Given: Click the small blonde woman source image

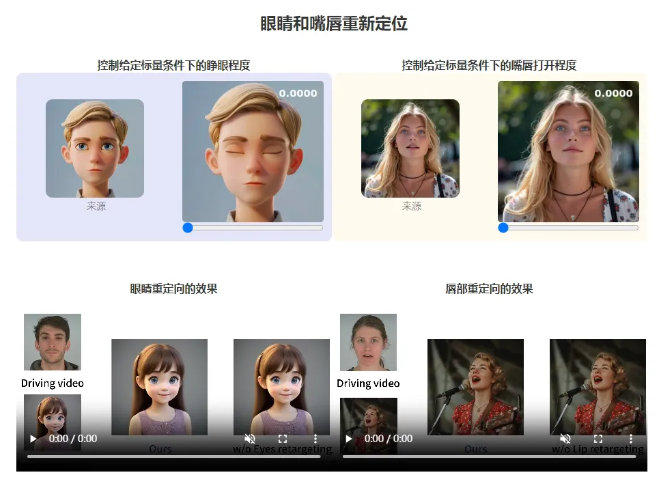Looking at the screenshot, I should click(x=410, y=148).
